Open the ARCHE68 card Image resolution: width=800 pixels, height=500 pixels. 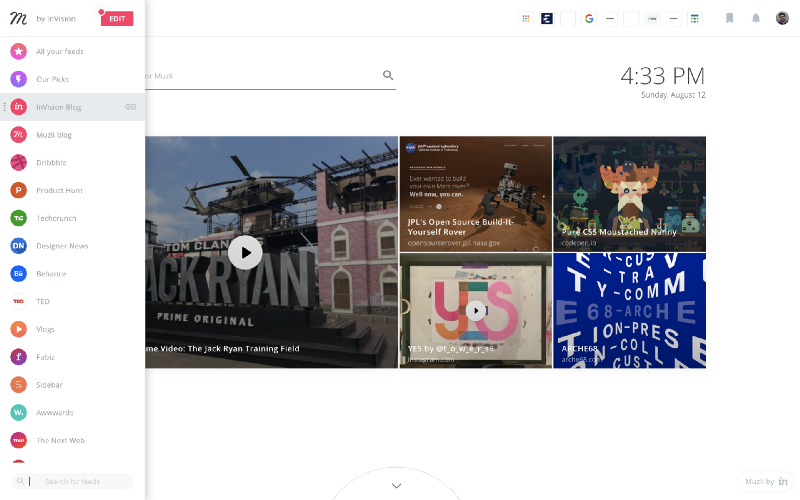coord(630,310)
